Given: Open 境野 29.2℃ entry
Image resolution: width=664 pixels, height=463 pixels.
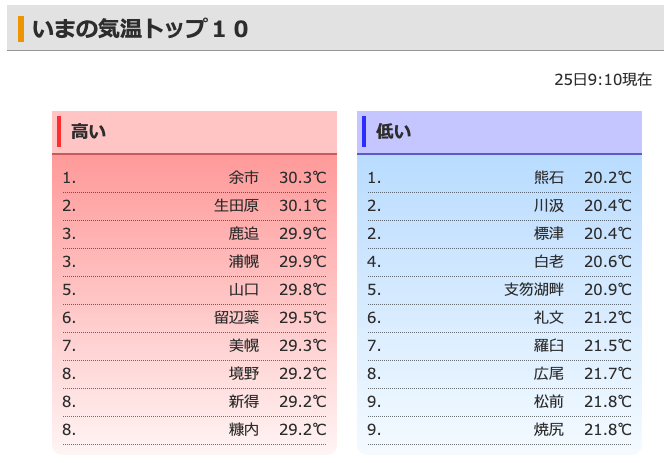Looking at the screenshot, I should (194, 374).
